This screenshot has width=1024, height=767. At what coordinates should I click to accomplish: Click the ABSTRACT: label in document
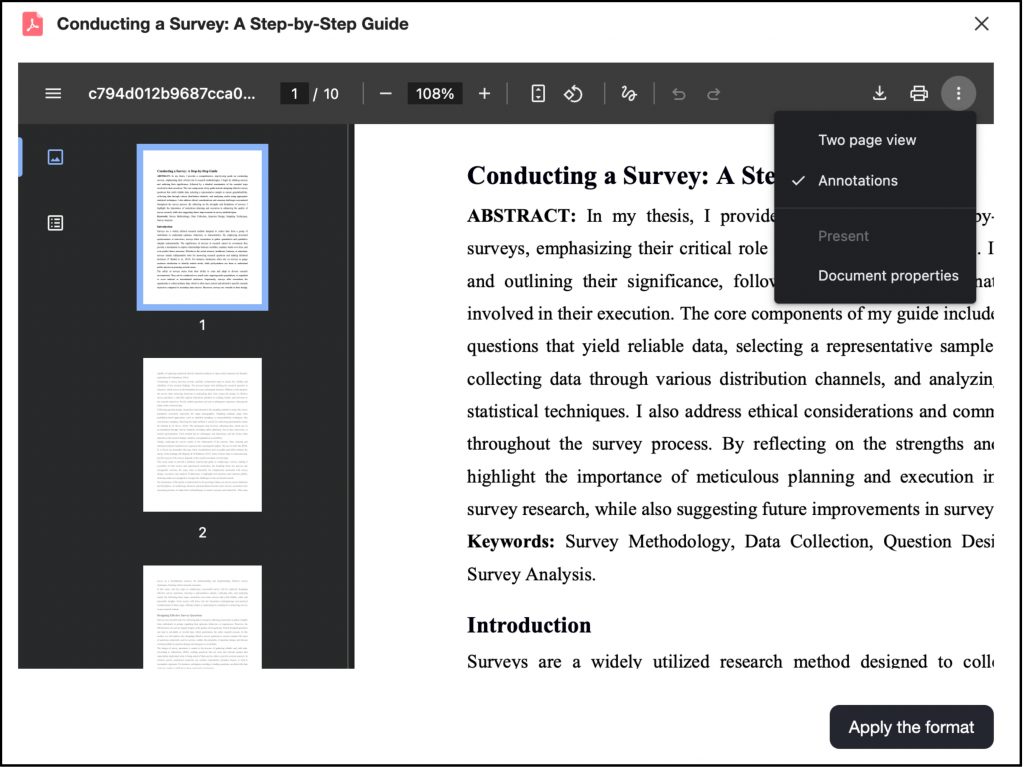pos(521,216)
